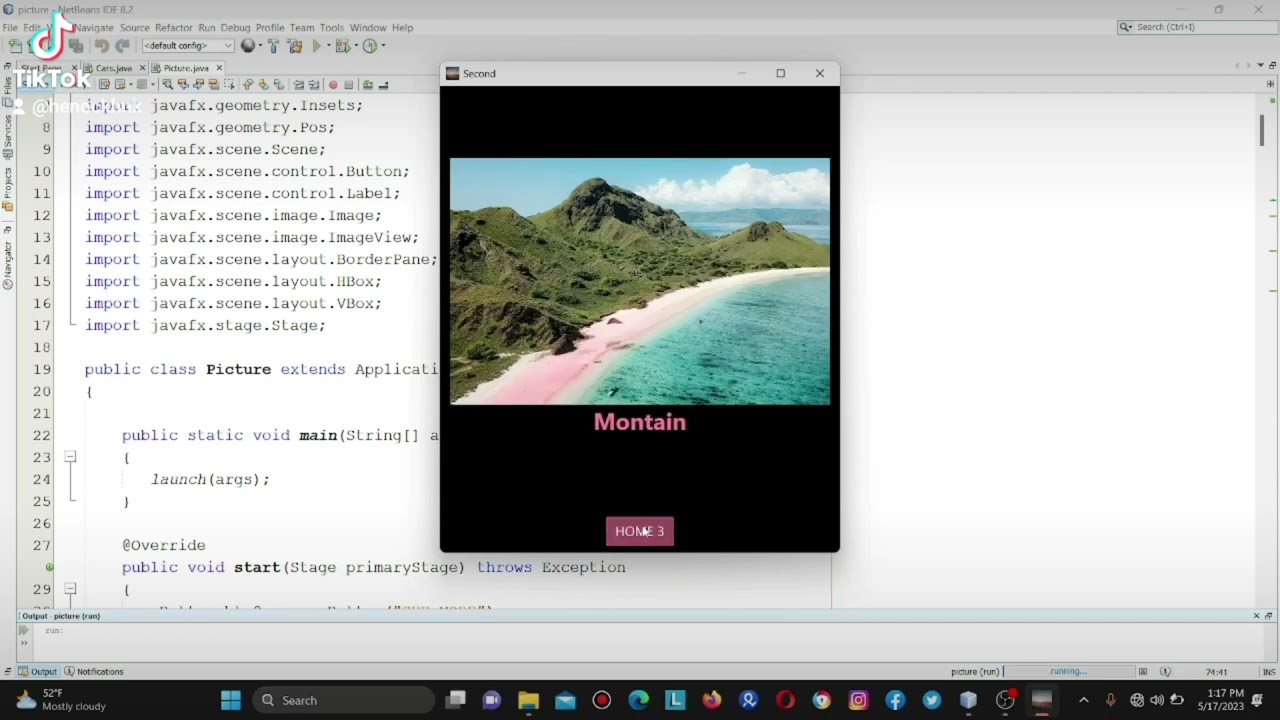Open File Explorer from the taskbar
The width and height of the screenshot is (1280, 720).
[x=528, y=700]
